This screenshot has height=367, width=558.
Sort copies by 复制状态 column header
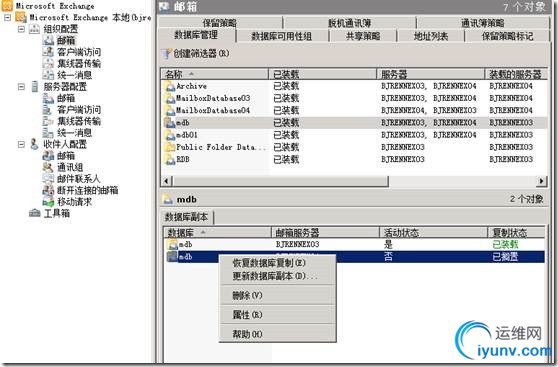516,233
